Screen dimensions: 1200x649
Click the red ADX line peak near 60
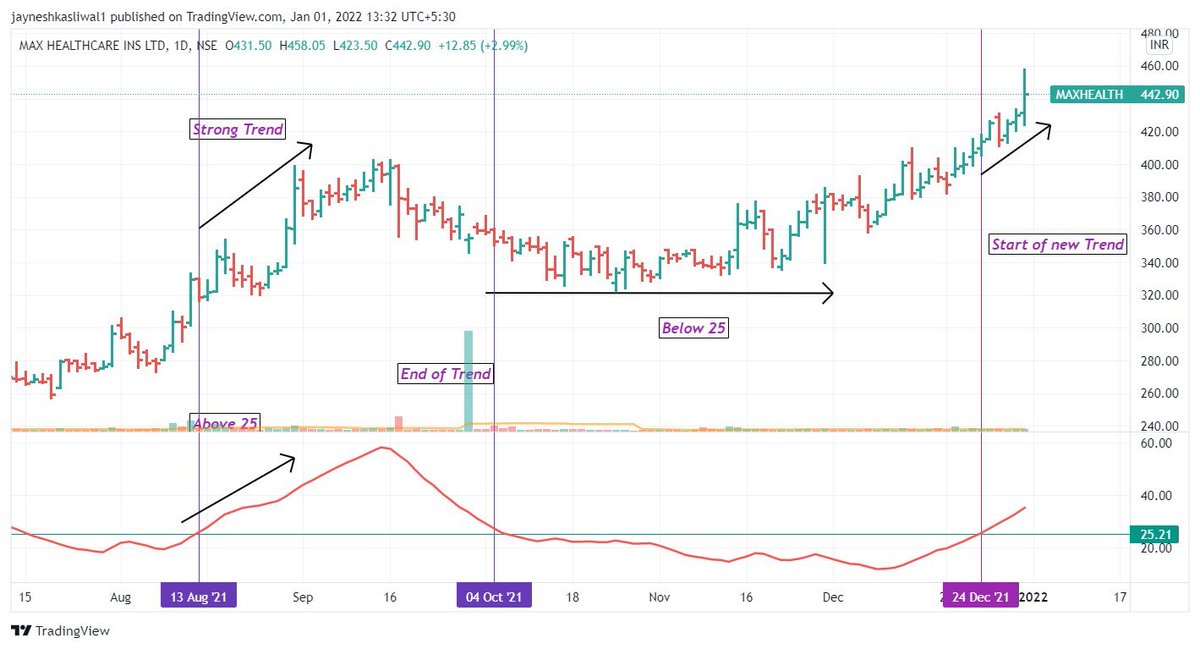click(381, 448)
